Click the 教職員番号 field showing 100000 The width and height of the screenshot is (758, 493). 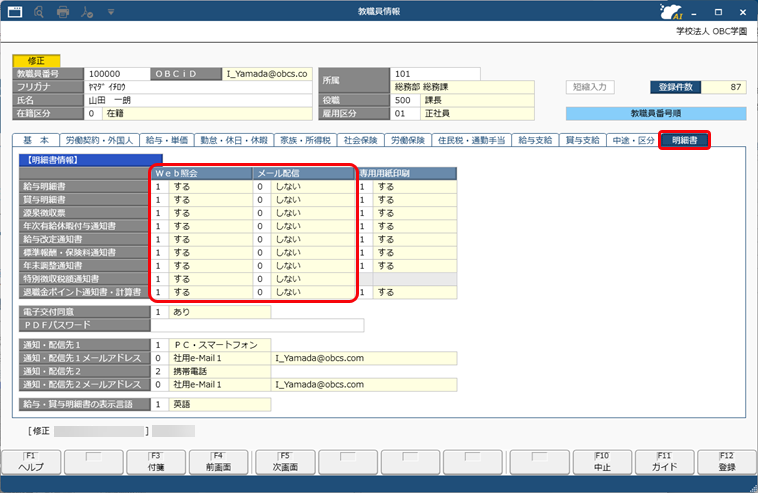(x=117, y=74)
